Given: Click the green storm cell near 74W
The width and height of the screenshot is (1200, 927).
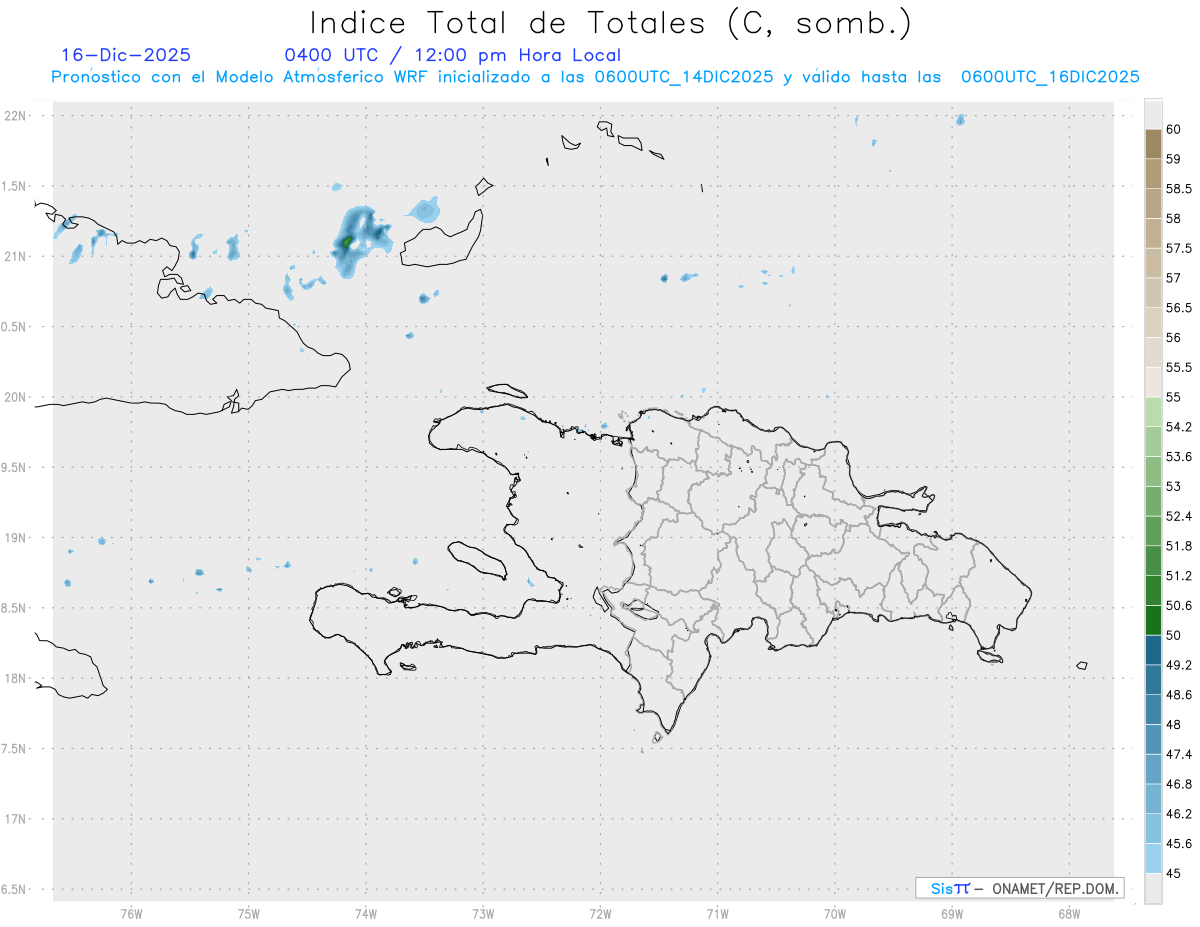Looking at the screenshot, I should pos(347,242).
